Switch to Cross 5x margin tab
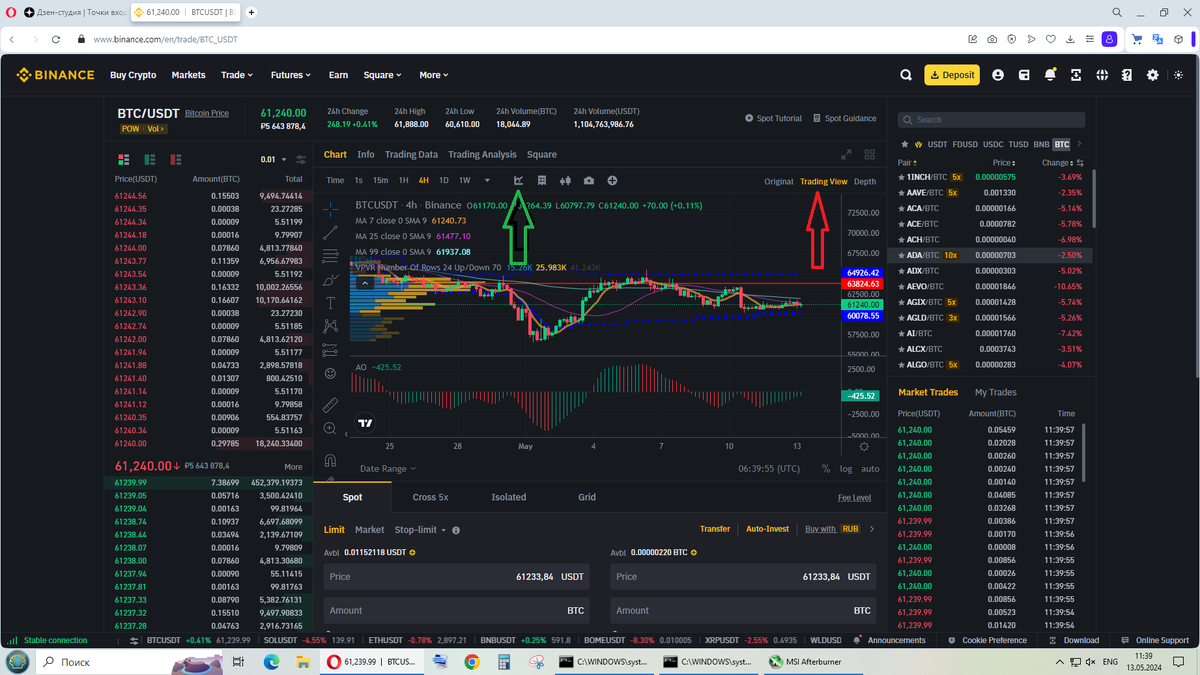1200x675 pixels. coord(430,497)
